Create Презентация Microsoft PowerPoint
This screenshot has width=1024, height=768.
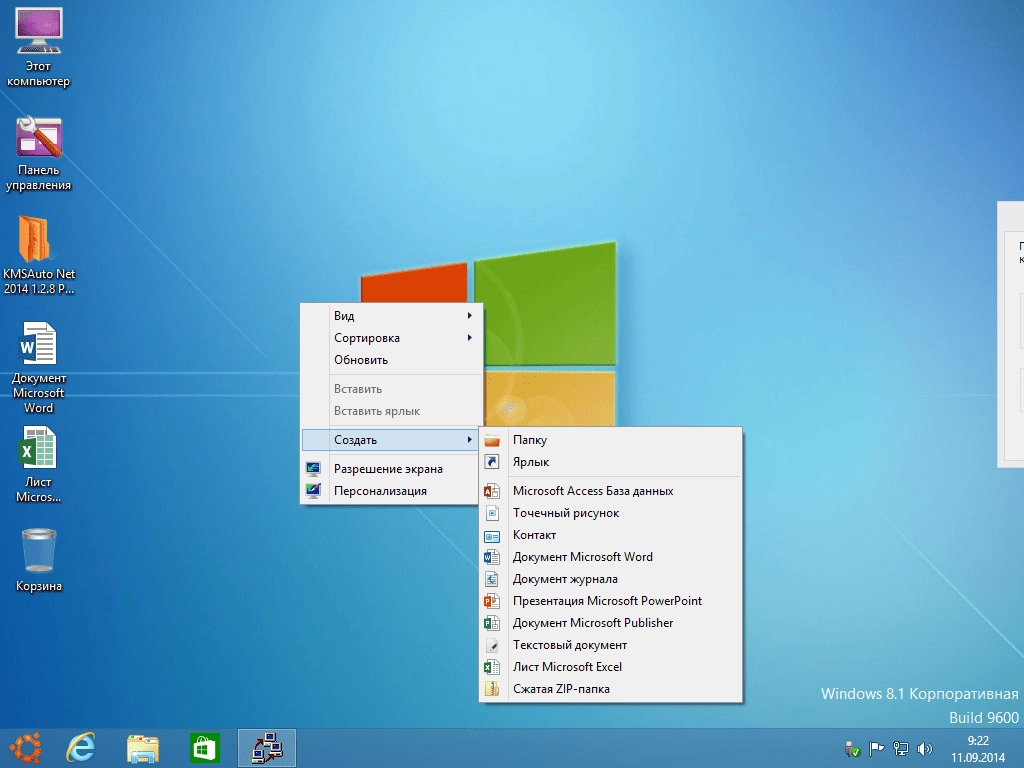(x=611, y=601)
